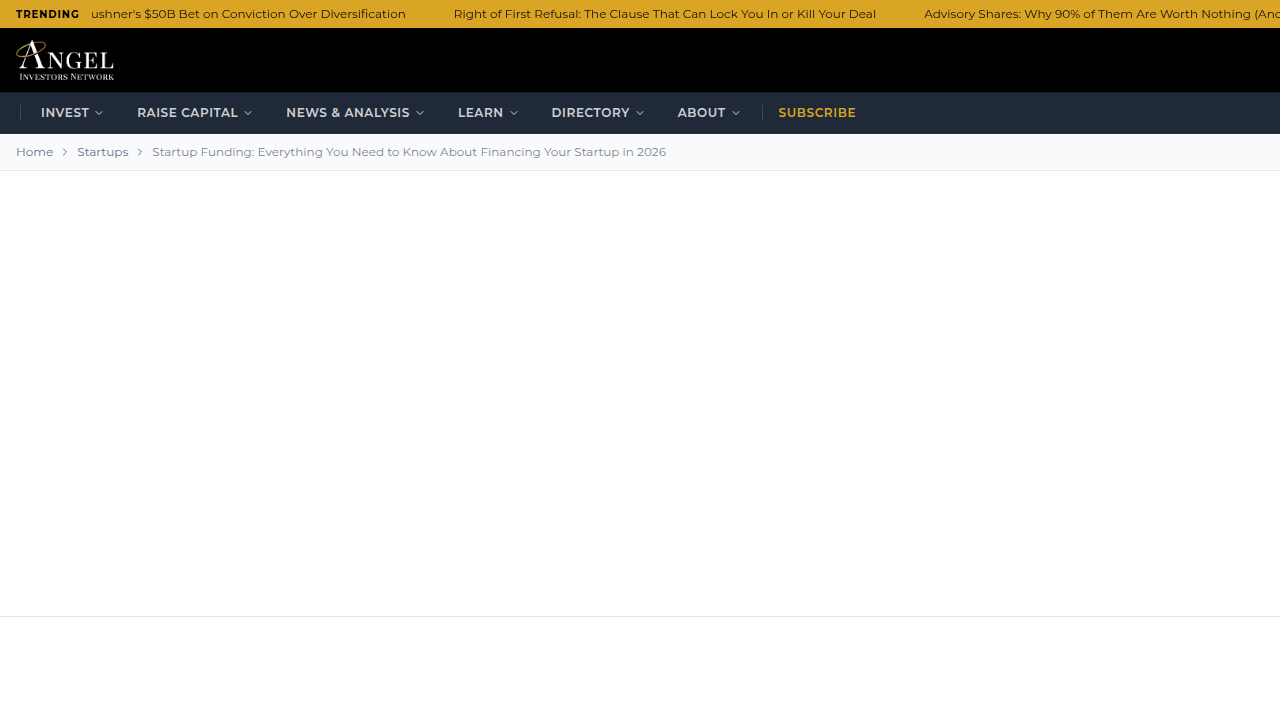1280x720 pixels.
Task: Click the Startup Funding breadcrumb title
Action: click(x=409, y=152)
